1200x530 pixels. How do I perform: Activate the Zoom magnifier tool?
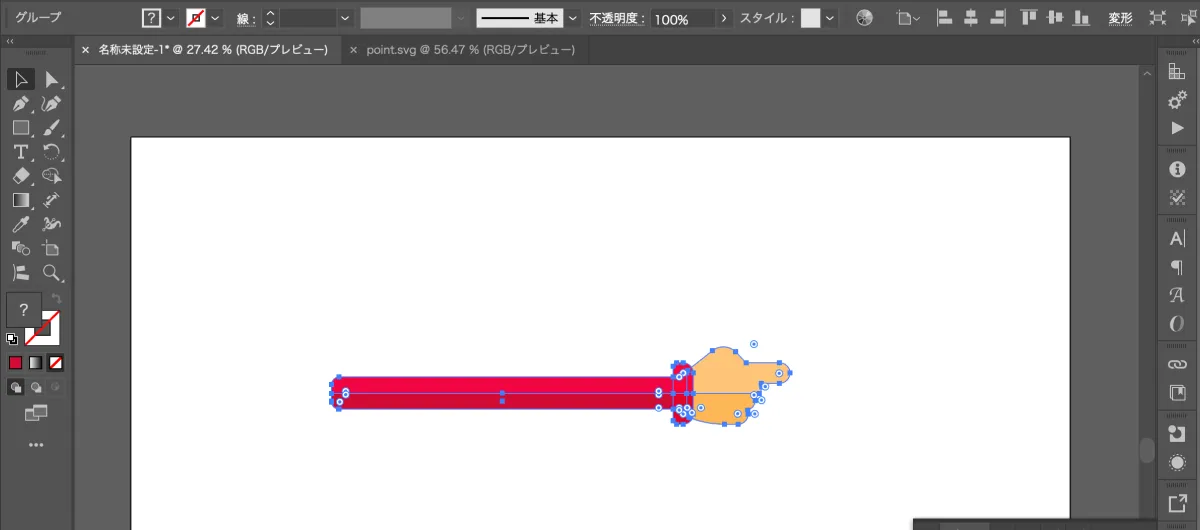[52, 272]
